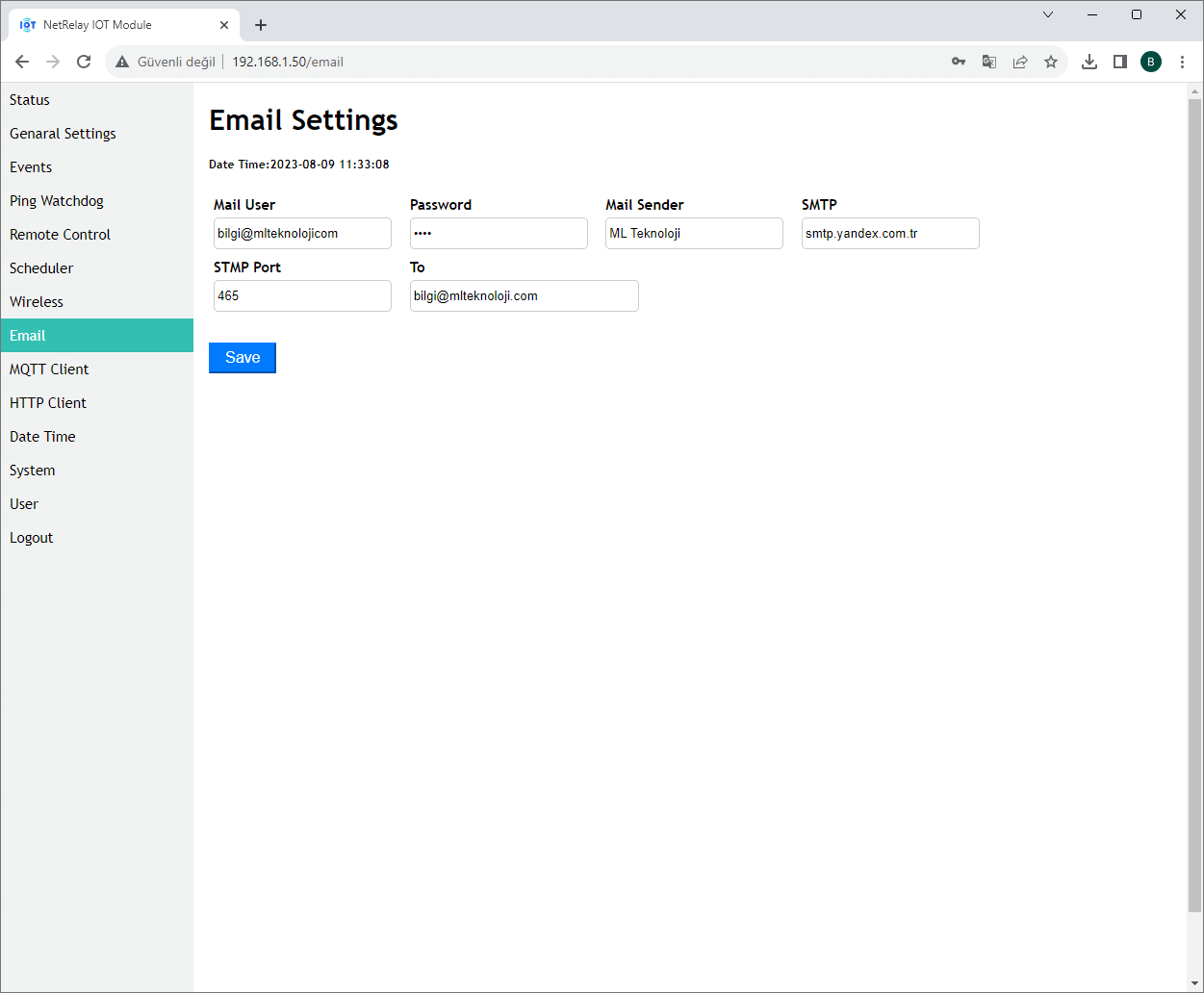Select MQTT Client in the sidebar

(49, 369)
